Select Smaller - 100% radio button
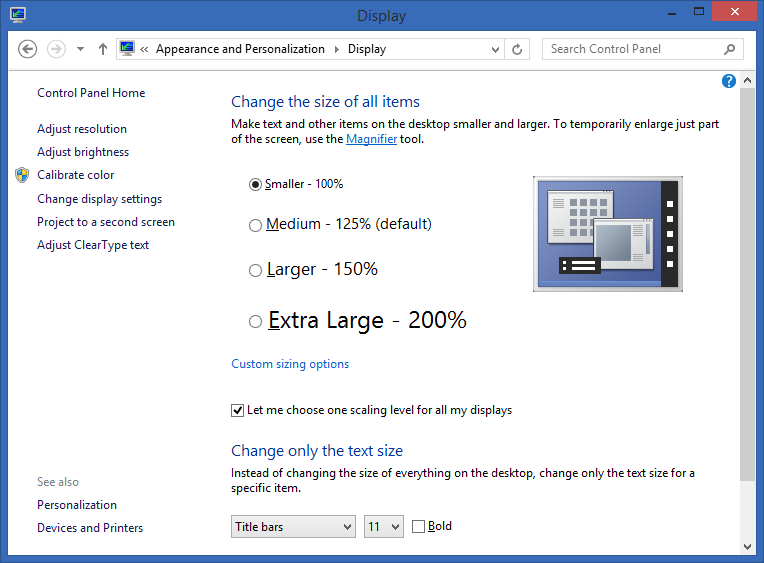 tap(255, 184)
